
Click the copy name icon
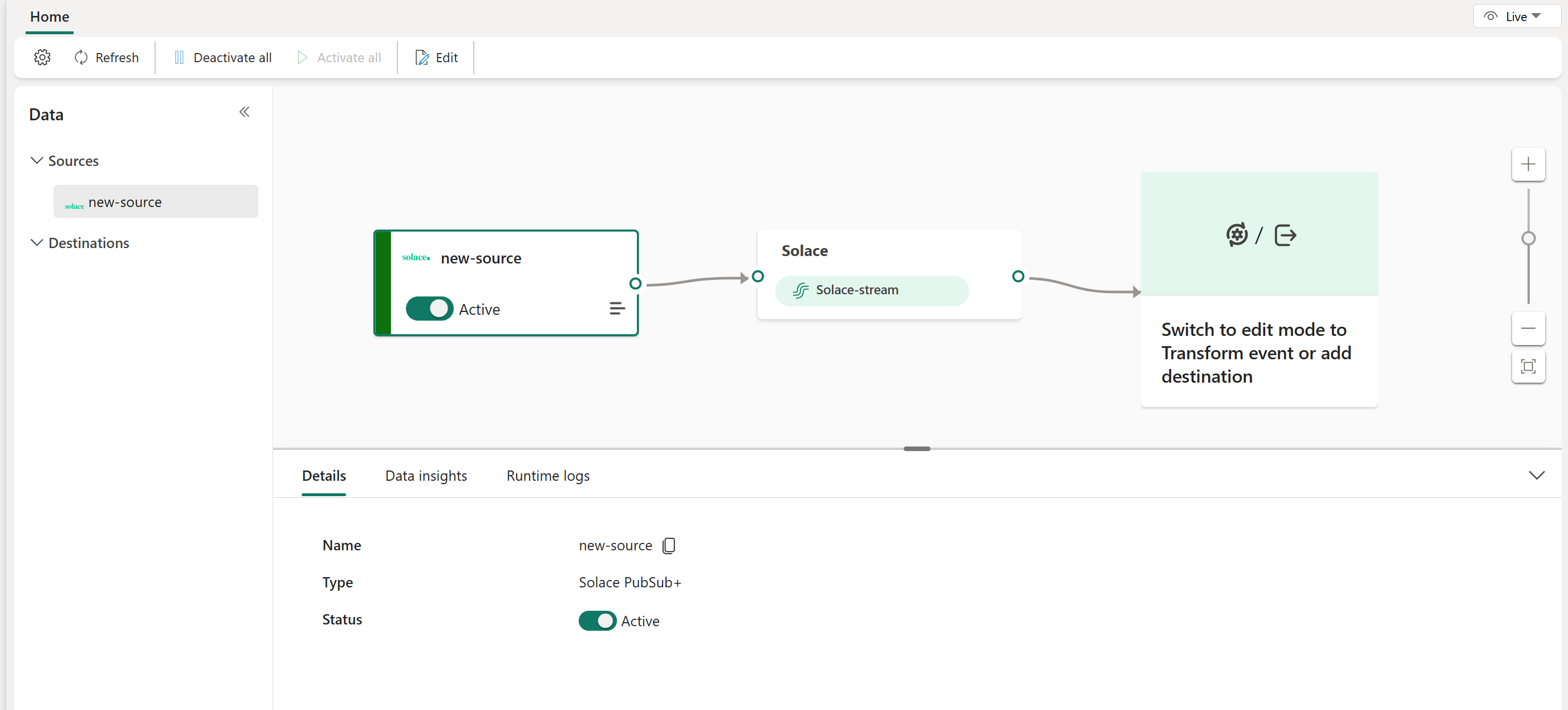click(668, 545)
